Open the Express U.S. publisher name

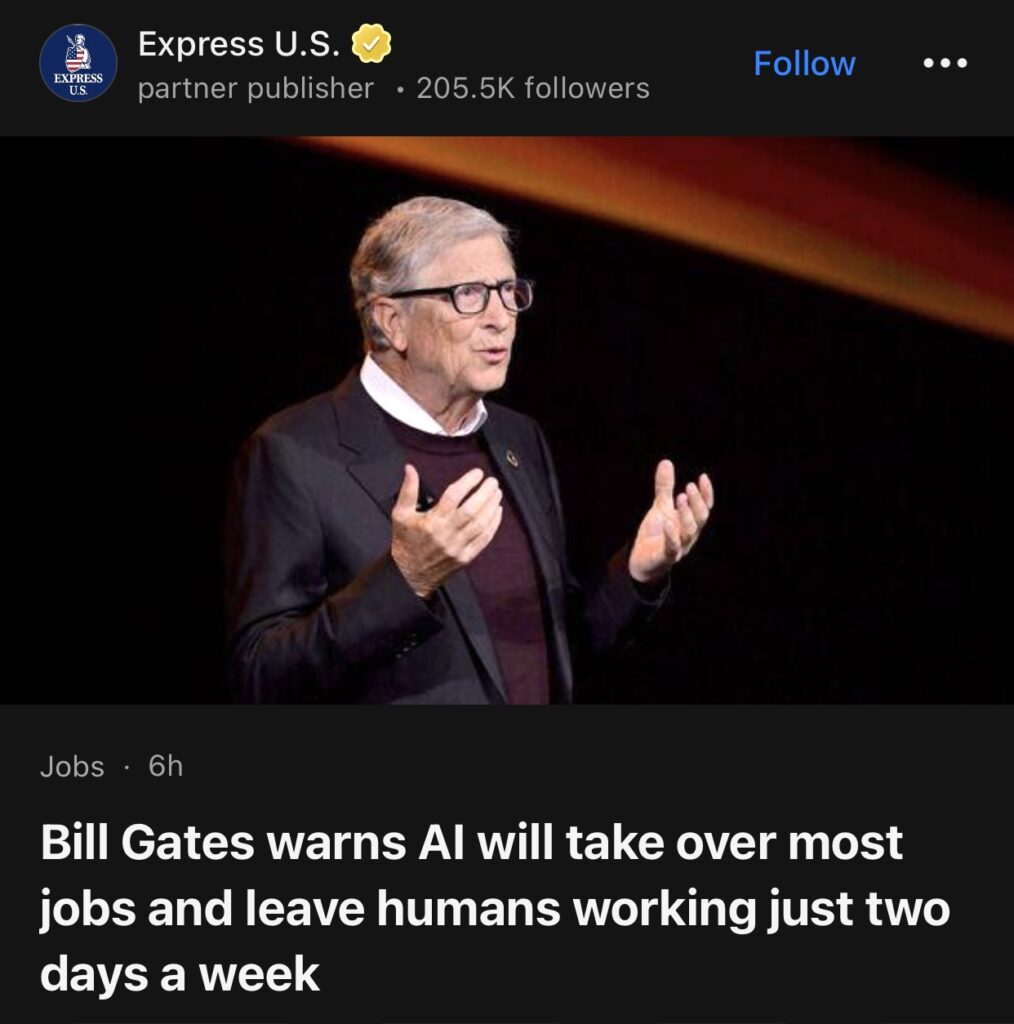tap(238, 44)
